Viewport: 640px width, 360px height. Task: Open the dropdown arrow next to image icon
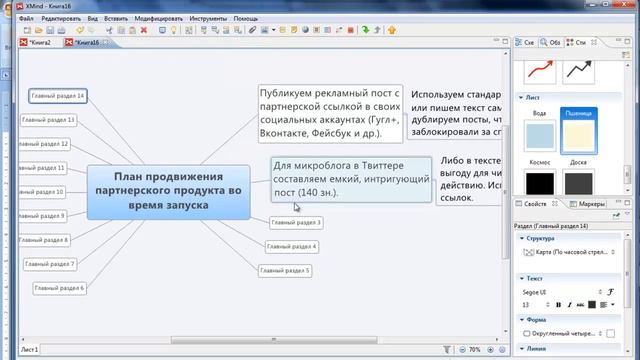273,30
